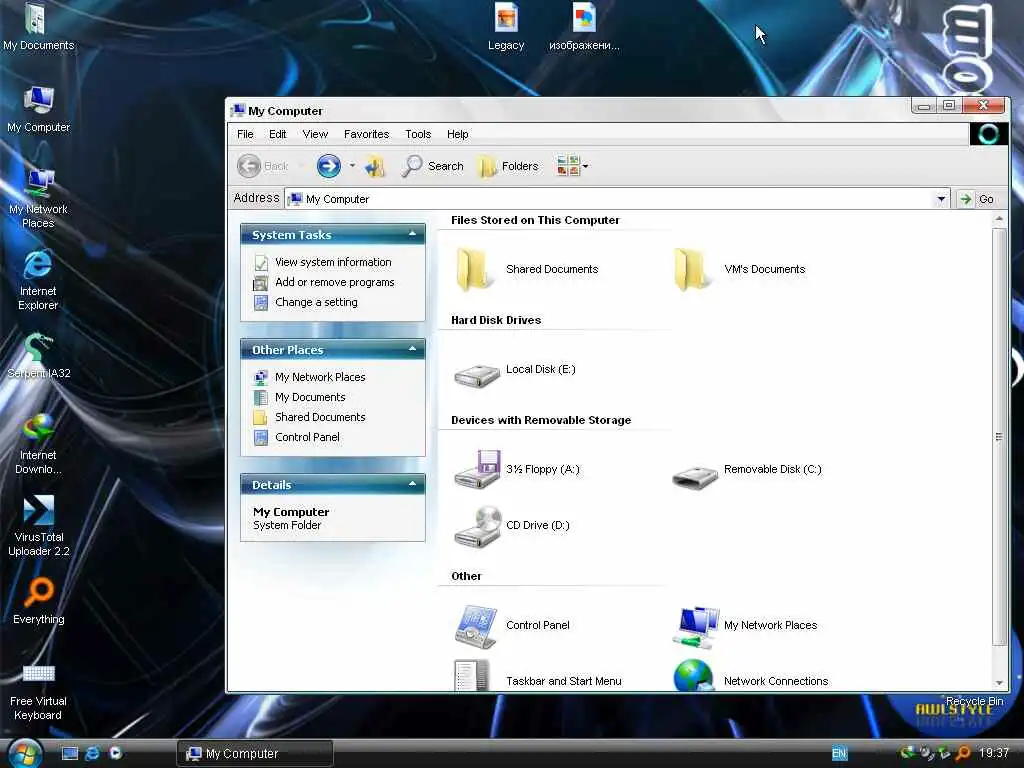Viewport: 1024px width, 768px height.
Task: Collapse the Details panel
Action: 412,484
